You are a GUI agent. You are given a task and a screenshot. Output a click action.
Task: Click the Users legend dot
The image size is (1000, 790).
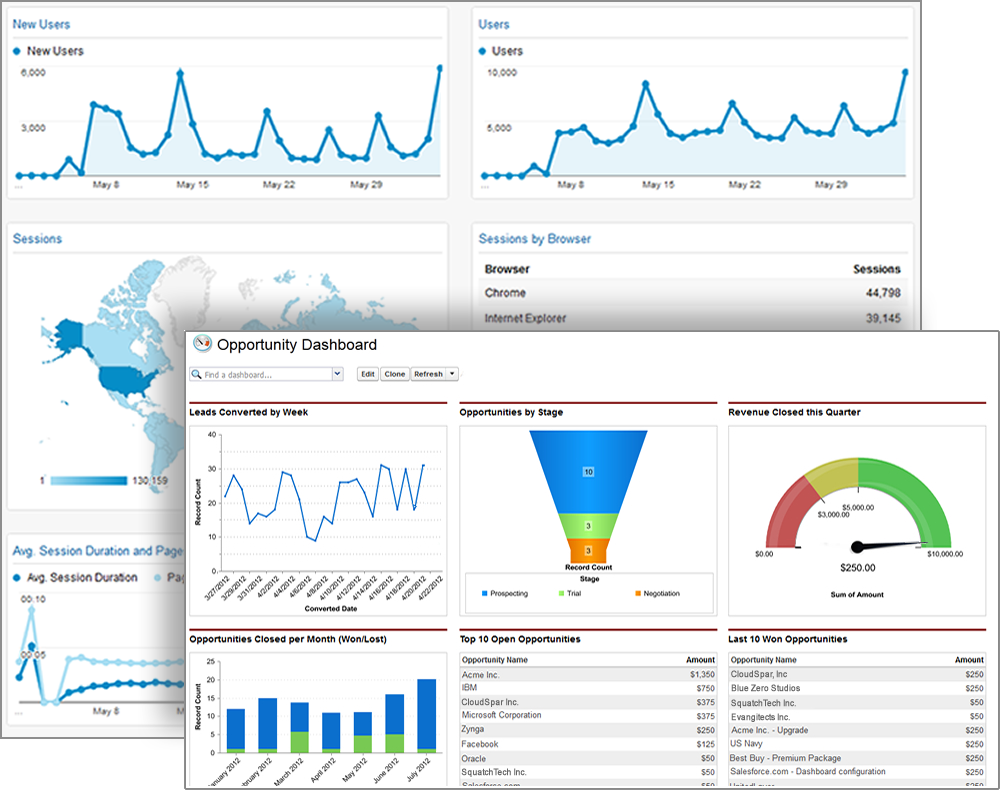click(x=482, y=51)
